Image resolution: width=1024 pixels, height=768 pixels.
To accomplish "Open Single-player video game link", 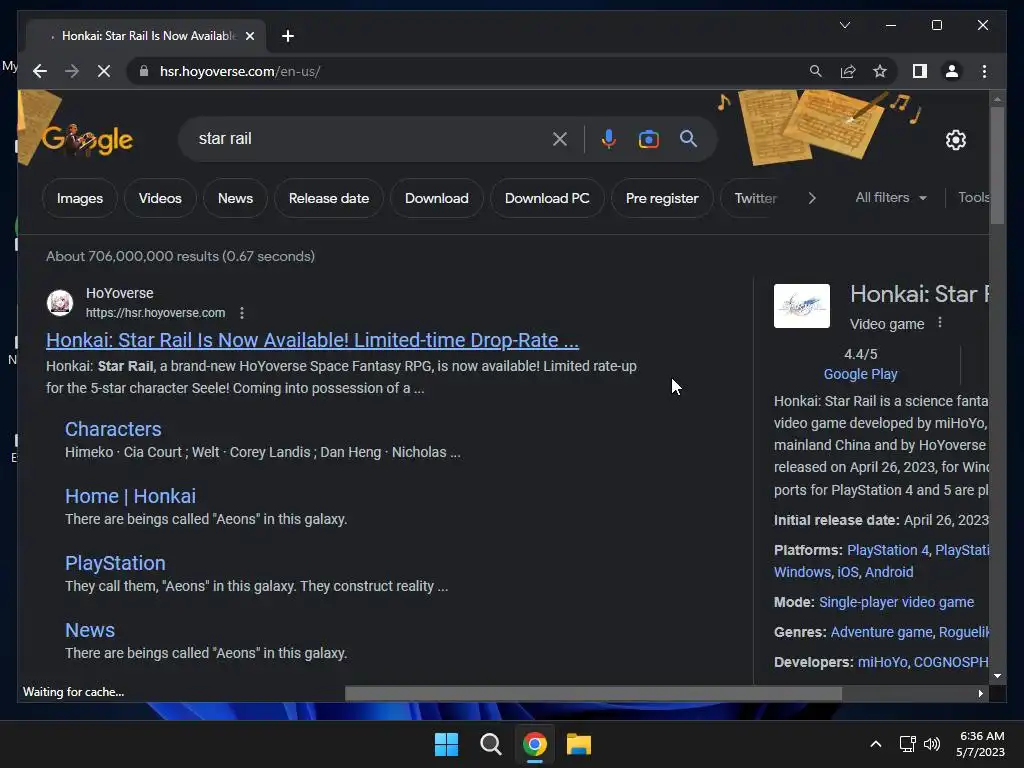I will (x=896, y=602).
